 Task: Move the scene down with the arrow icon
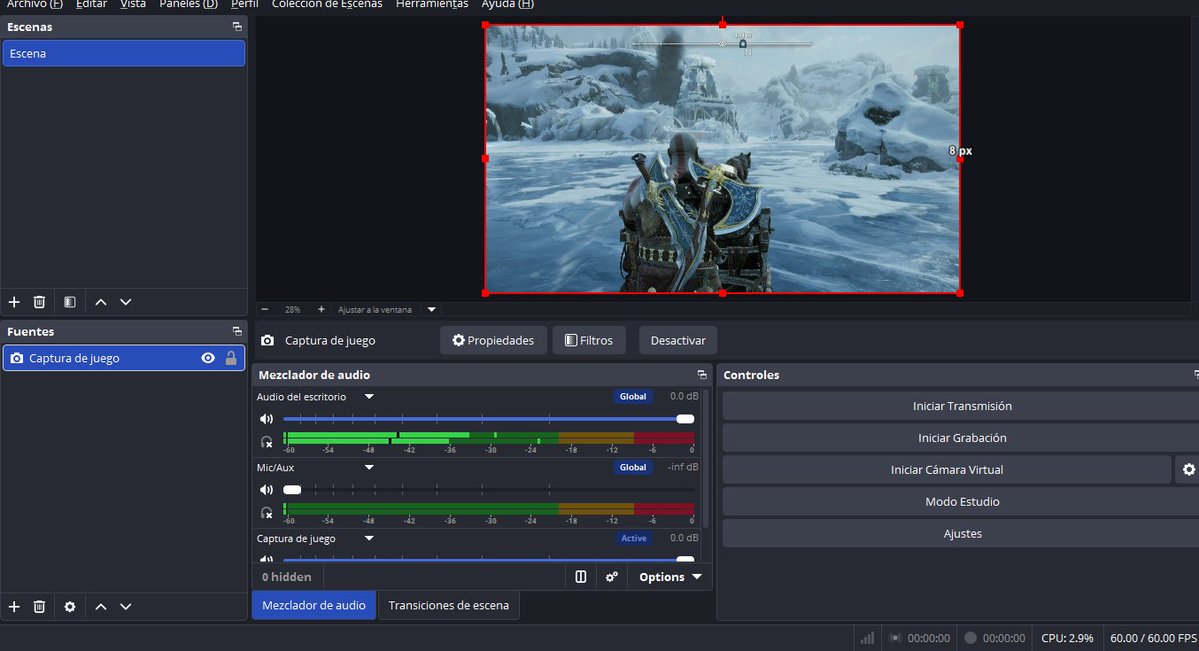125,302
